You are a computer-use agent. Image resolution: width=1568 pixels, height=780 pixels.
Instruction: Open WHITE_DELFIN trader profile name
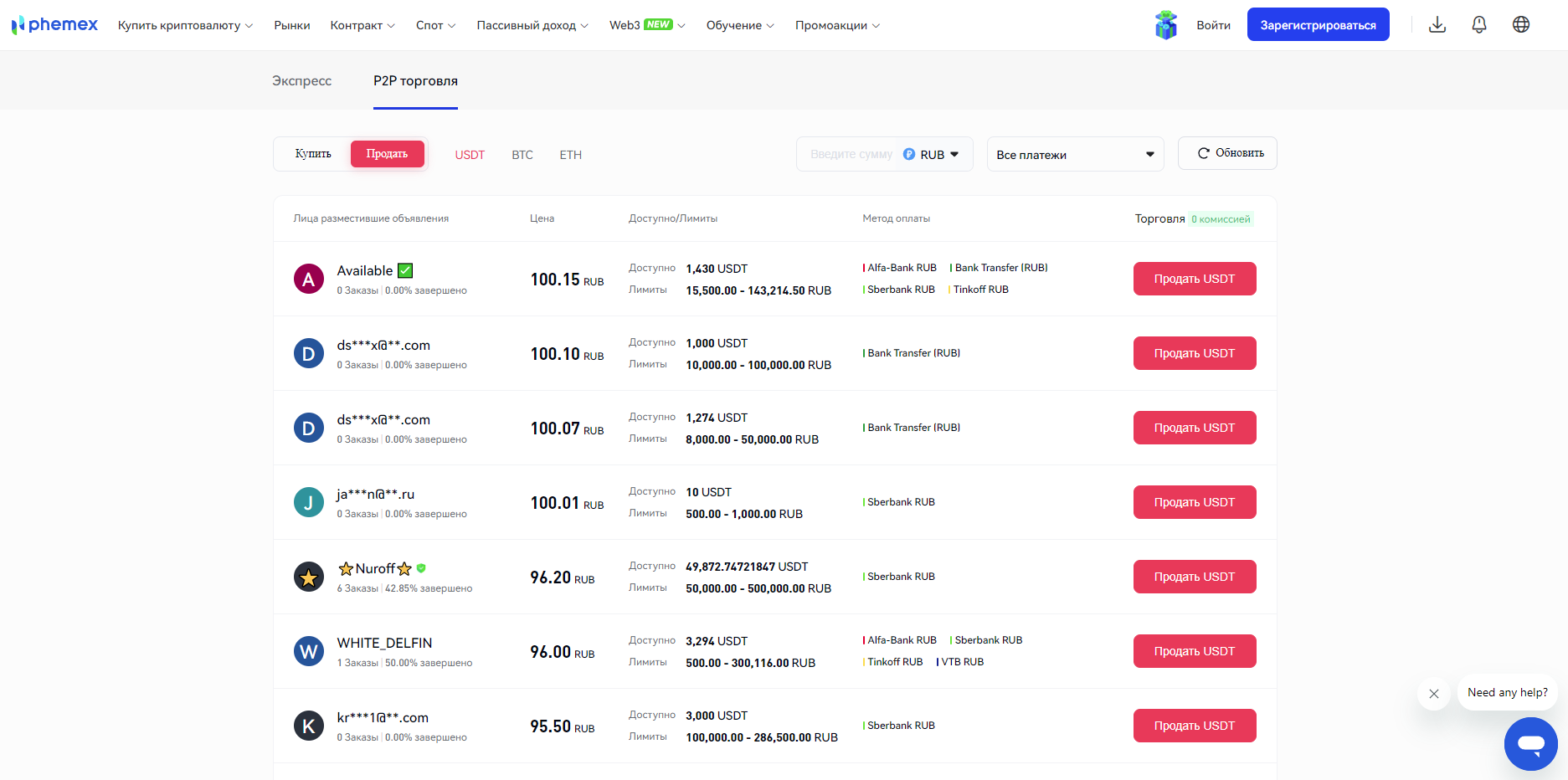point(384,643)
